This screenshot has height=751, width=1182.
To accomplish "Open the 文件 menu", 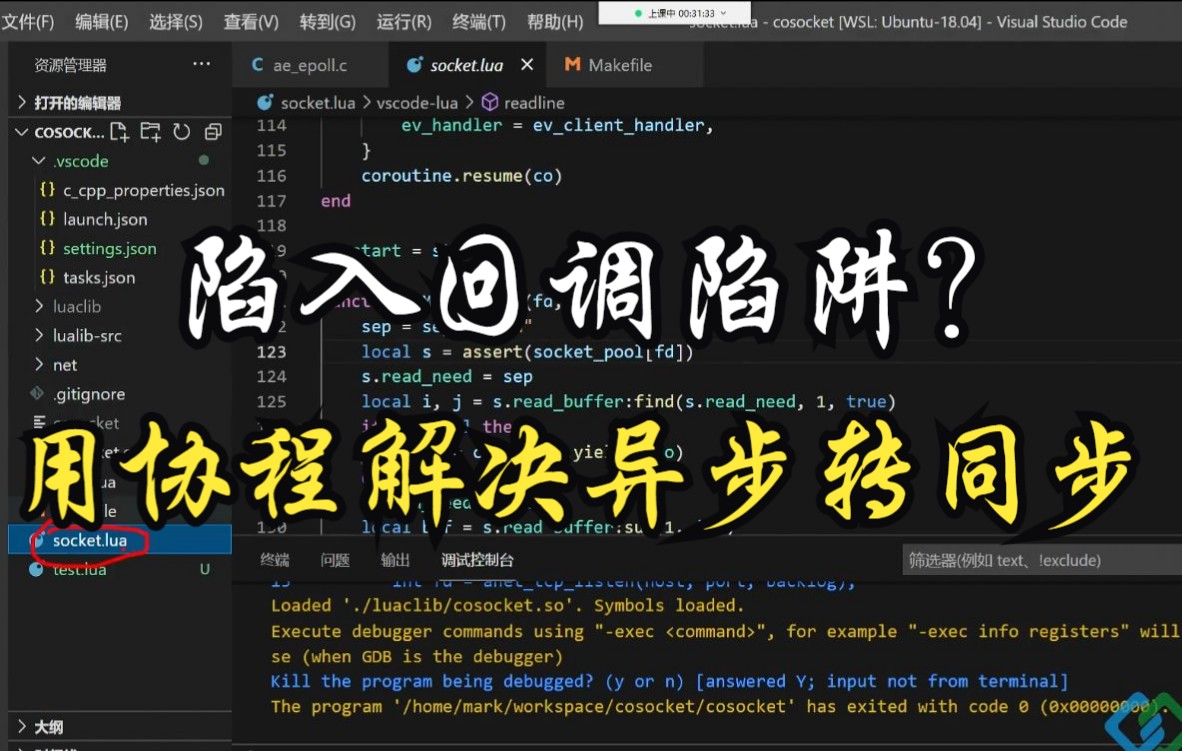I will 30,20.
